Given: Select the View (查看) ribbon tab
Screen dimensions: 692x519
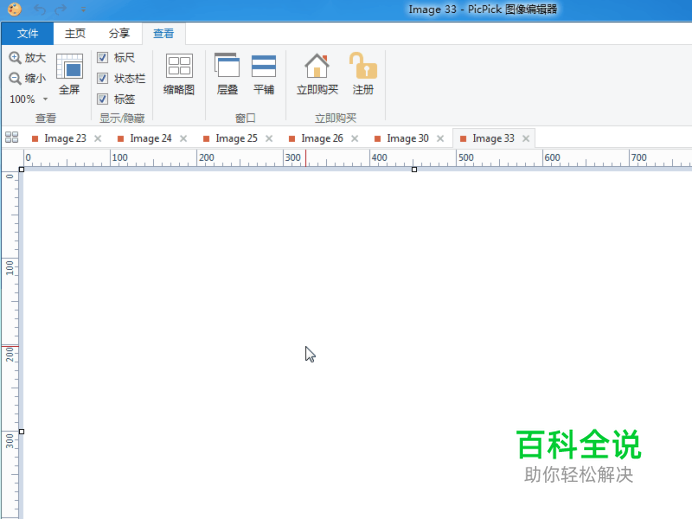Looking at the screenshot, I should pyautogui.click(x=164, y=34).
